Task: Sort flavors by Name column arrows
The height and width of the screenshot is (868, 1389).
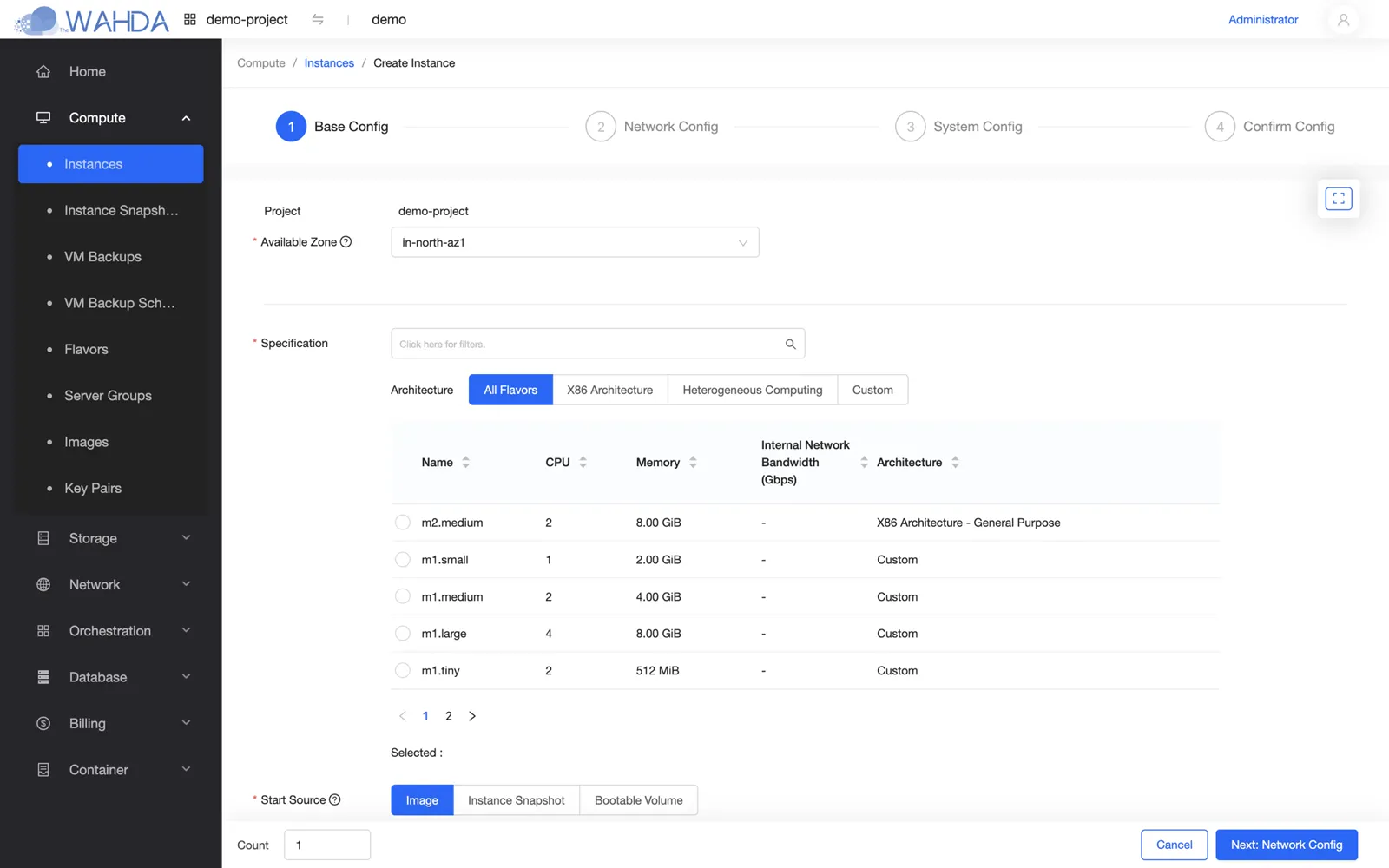Action: coord(466,462)
